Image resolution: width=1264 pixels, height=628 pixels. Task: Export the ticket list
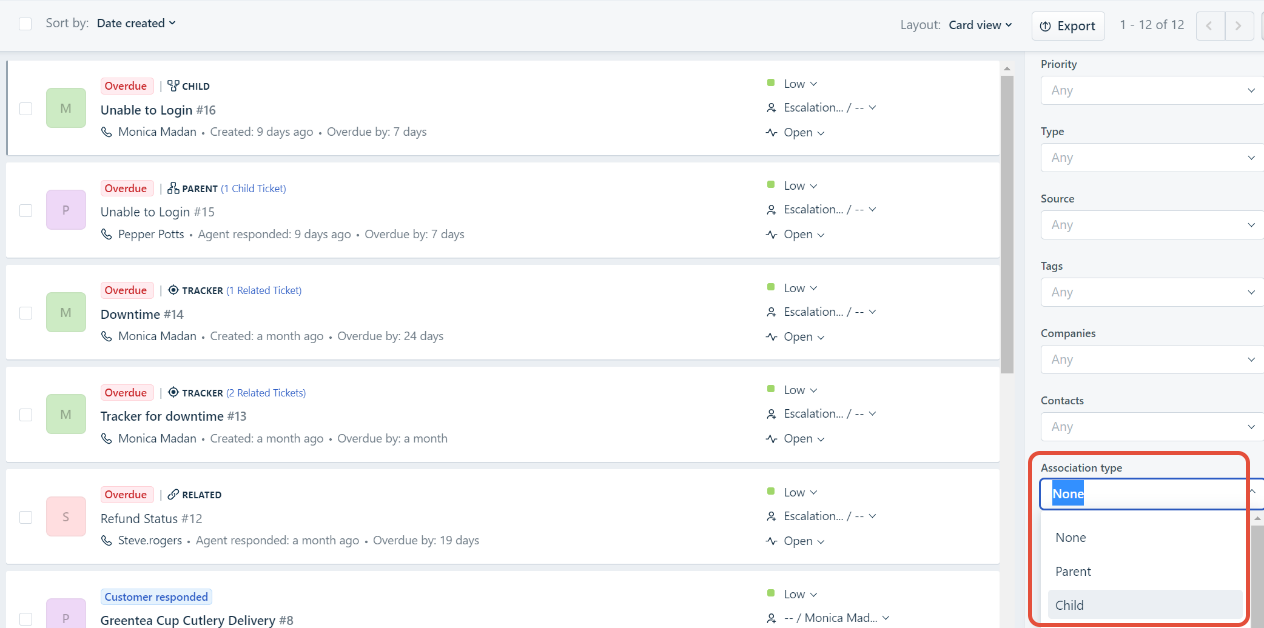click(1068, 26)
